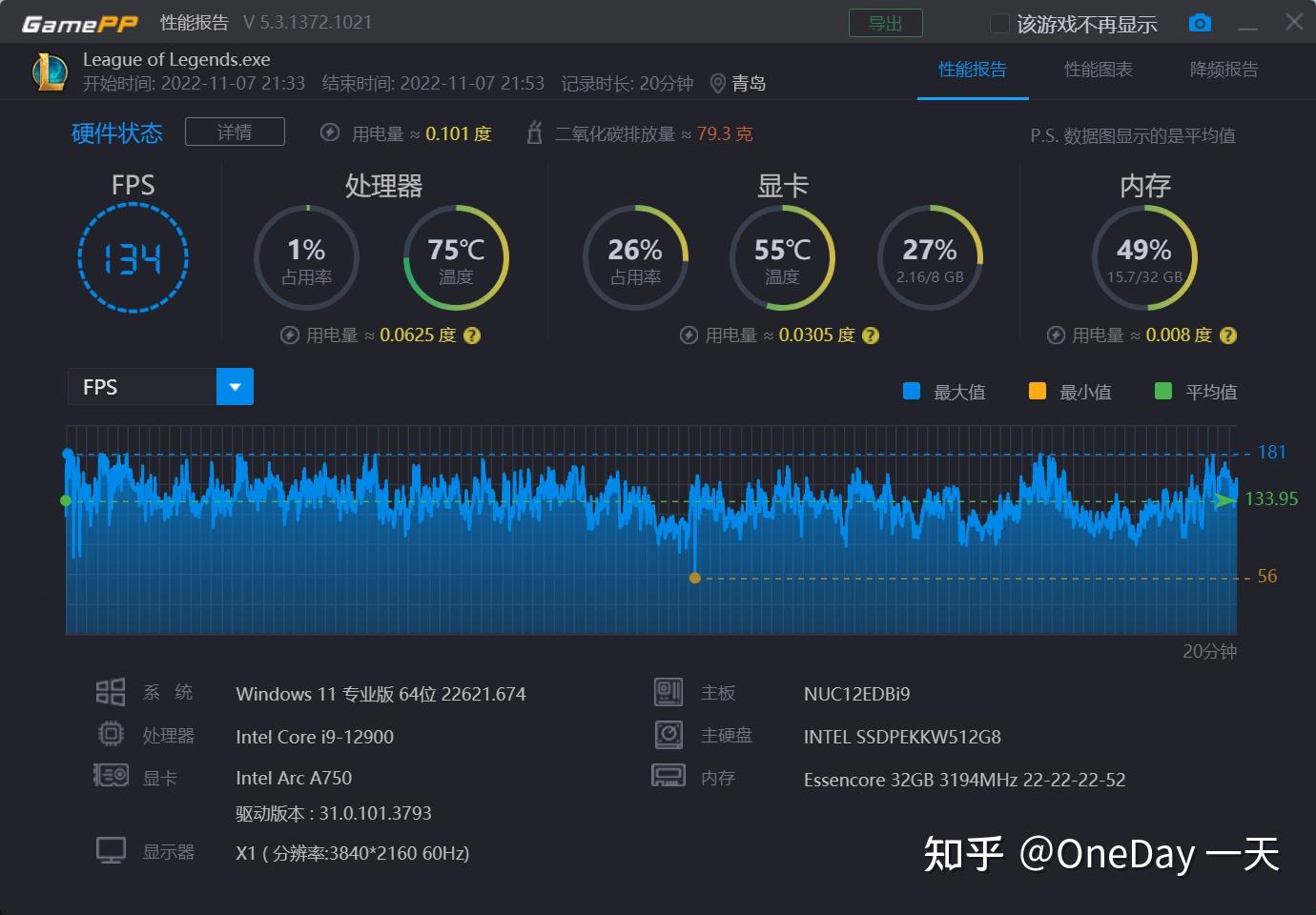Click the 开始时间 2022-11-07 21:33 text
This screenshot has height=915, width=1316.
pyautogui.click(x=194, y=84)
